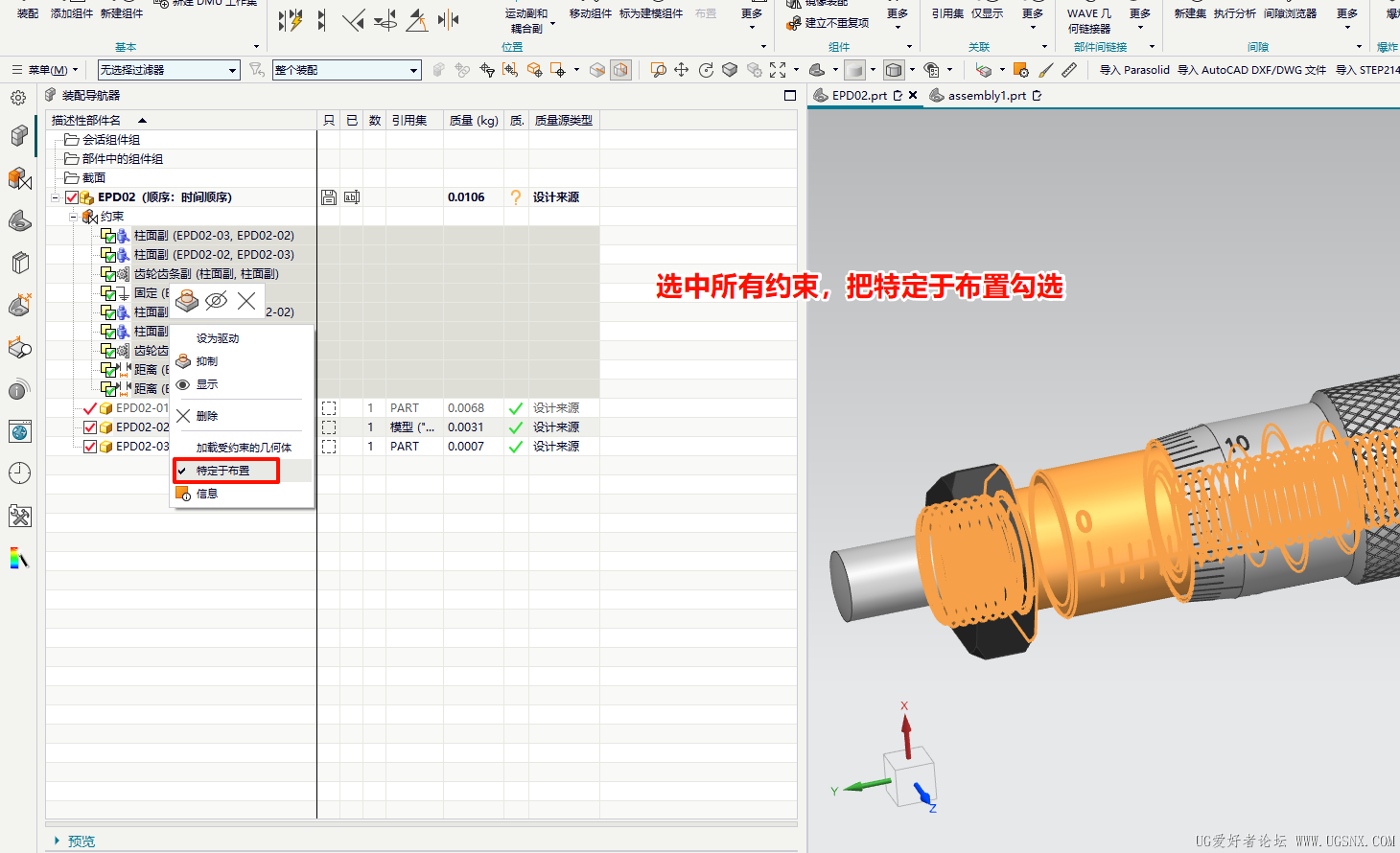The height and width of the screenshot is (853, 1400).
Task: Click the 导入 Parasolid button
Action: (x=1134, y=70)
